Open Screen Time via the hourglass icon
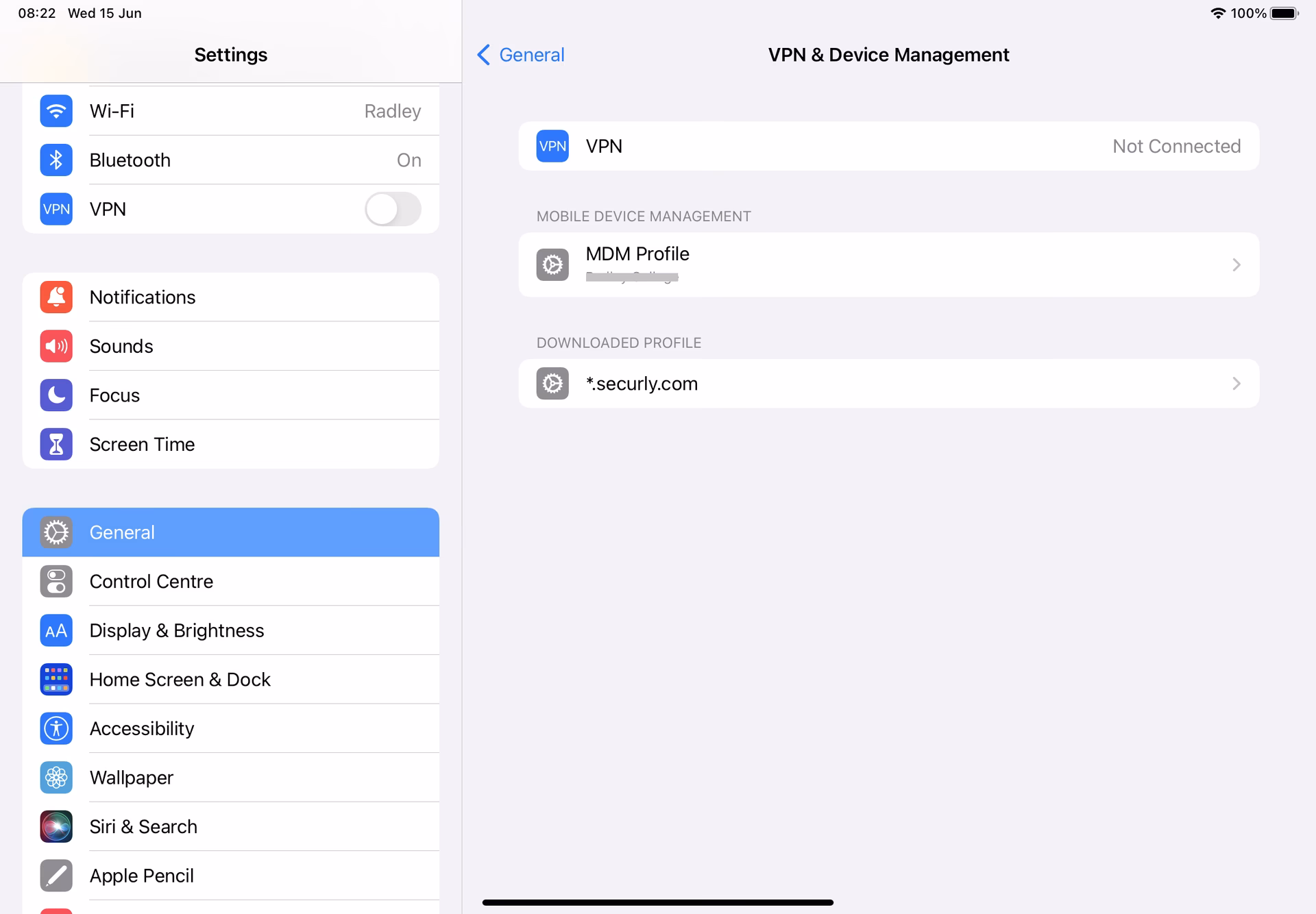Viewport: 1316px width, 914px height. click(x=56, y=444)
